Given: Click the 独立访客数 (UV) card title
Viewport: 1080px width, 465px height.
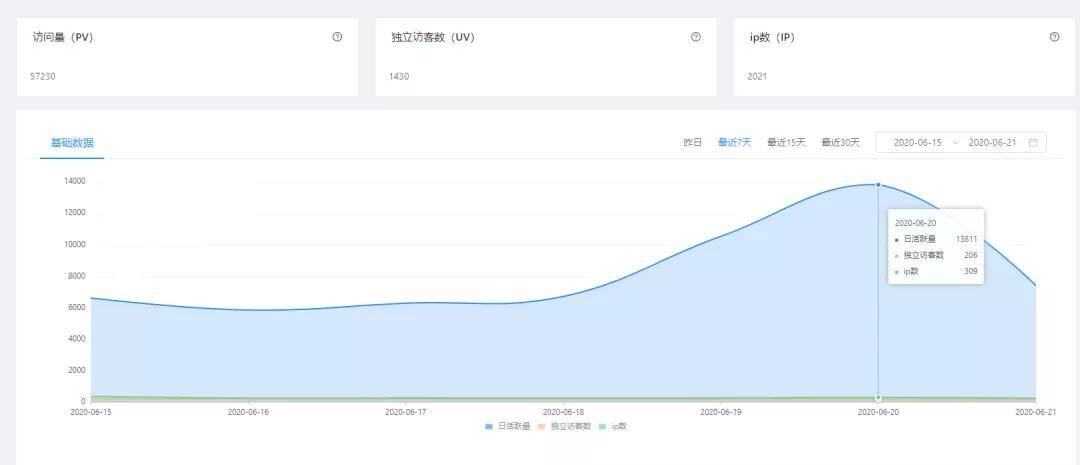Looking at the screenshot, I should [432, 37].
